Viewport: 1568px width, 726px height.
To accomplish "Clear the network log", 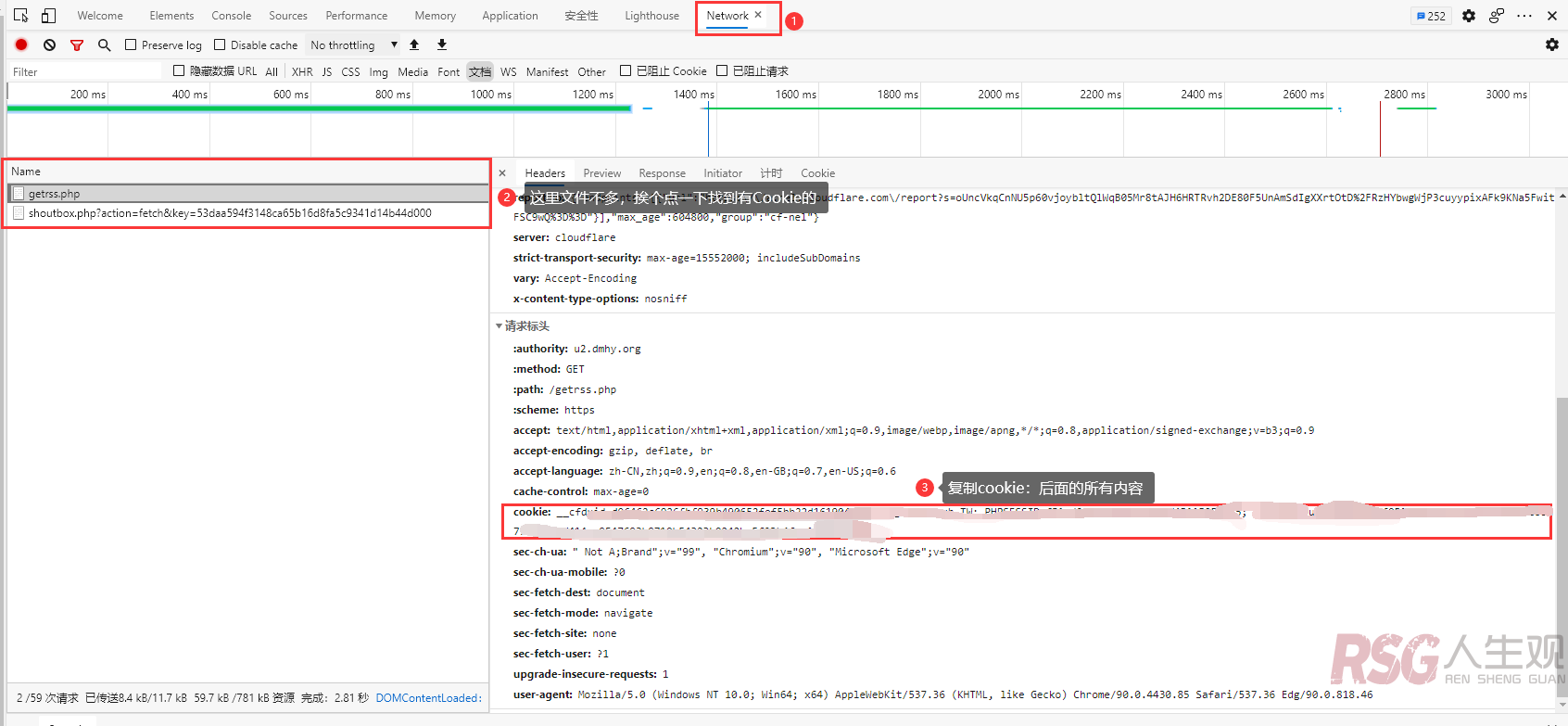I will (x=50, y=45).
